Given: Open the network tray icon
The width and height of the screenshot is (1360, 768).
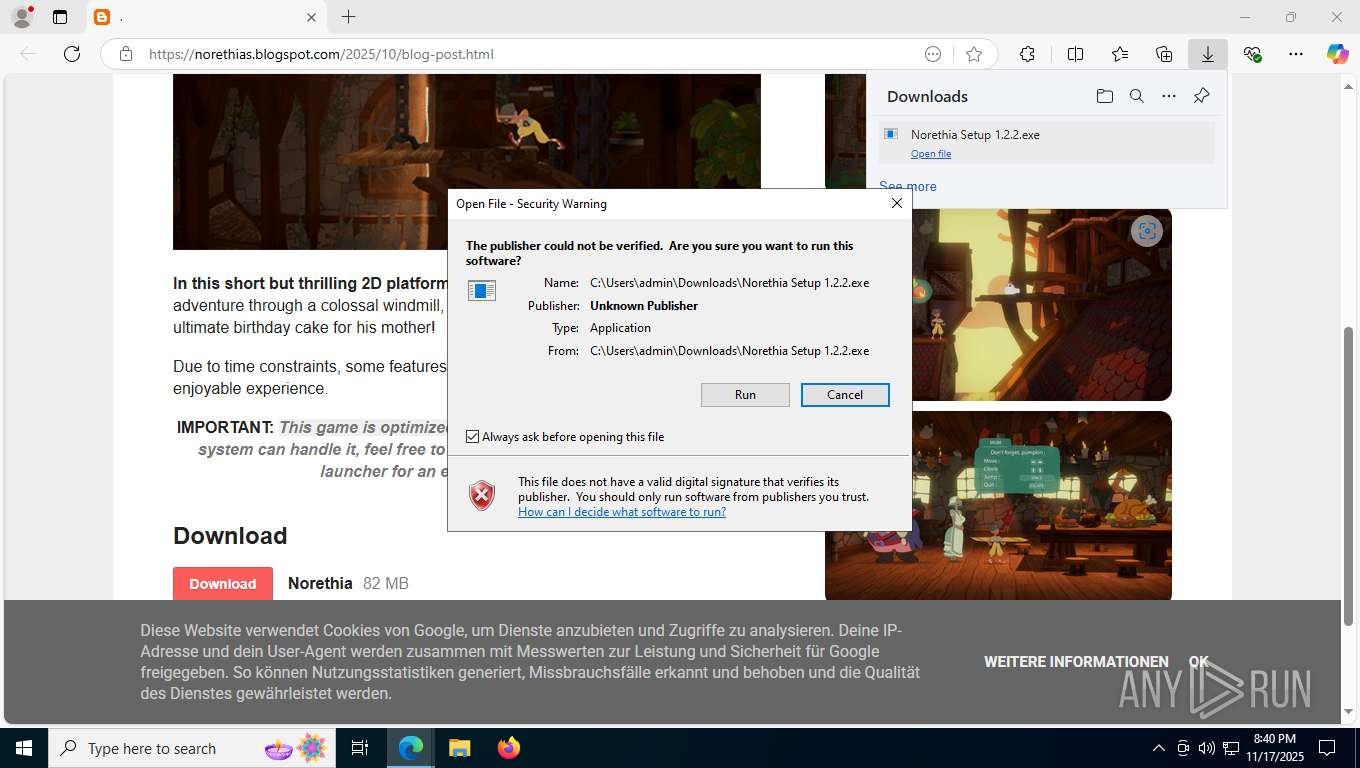Looking at the screenshot, I should [1231, 748].
